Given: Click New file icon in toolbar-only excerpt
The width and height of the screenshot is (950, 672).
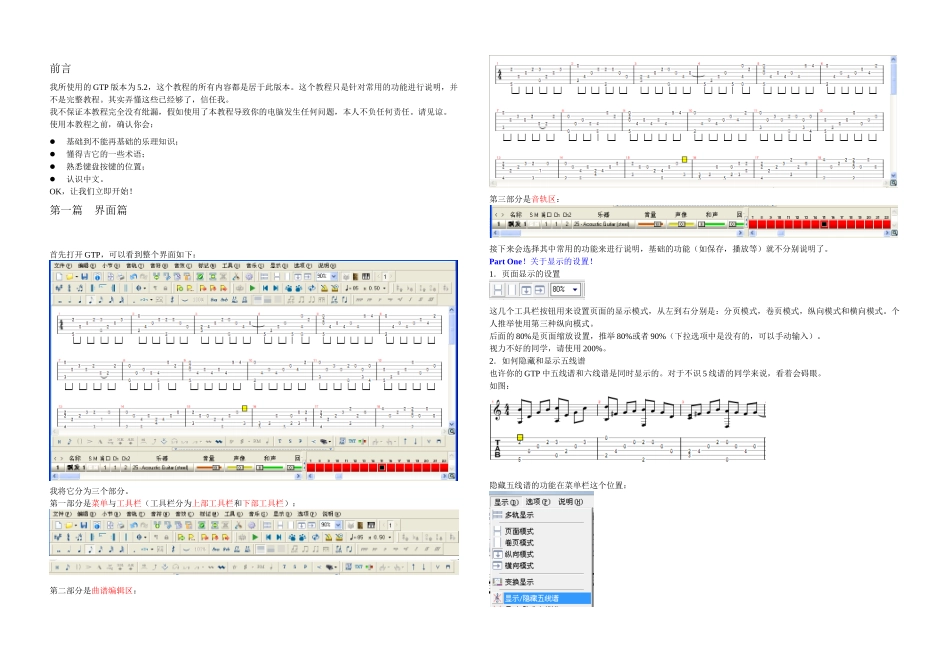Looking at the screenshot, I should 59,525.
